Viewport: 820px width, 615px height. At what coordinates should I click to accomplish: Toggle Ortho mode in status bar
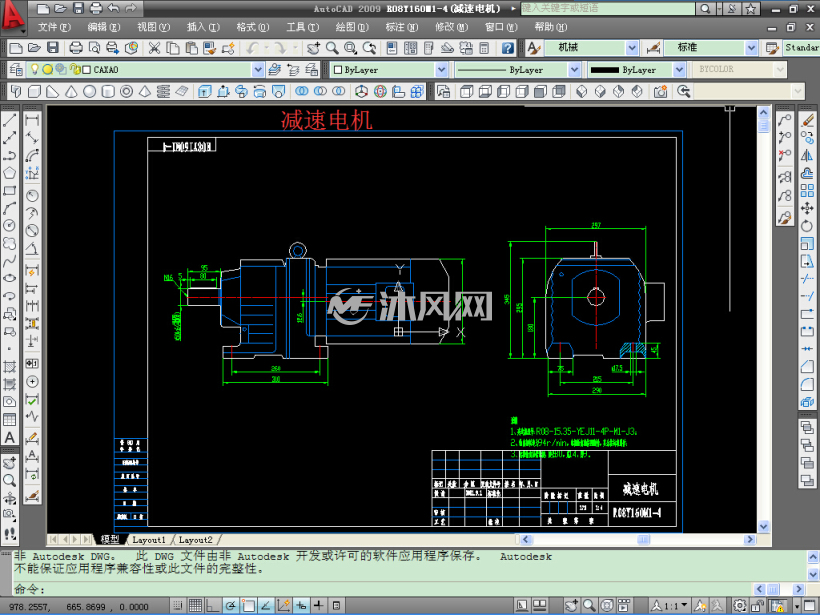(x=212, y=606)
